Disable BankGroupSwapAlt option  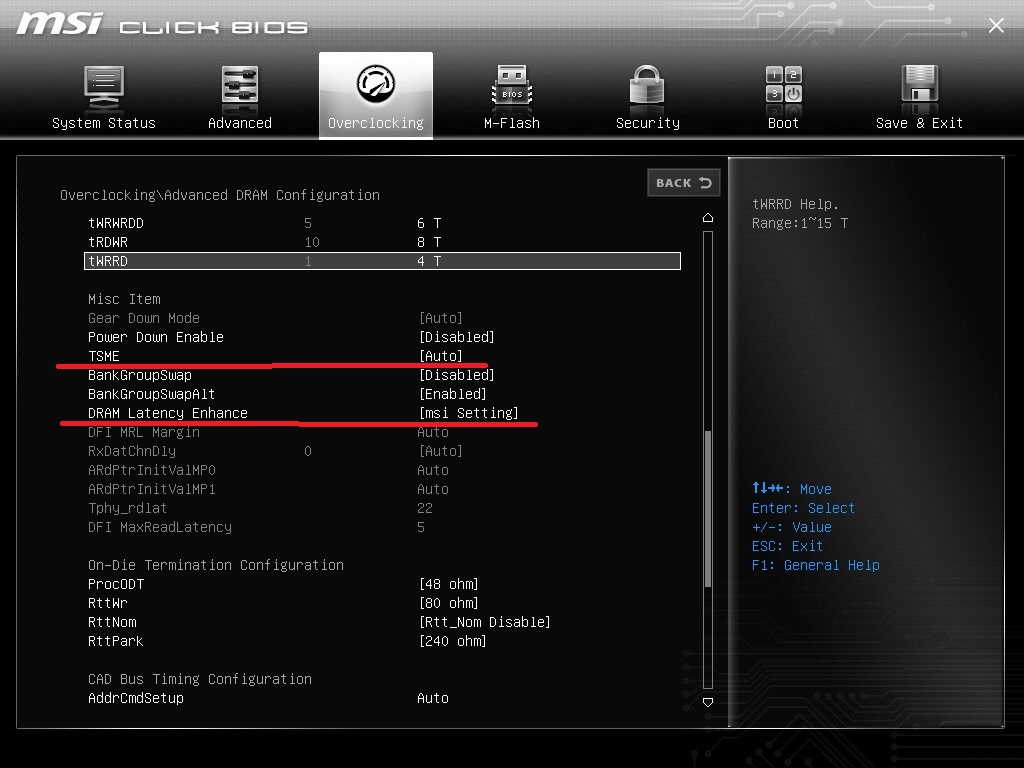(x=452, y=394)
